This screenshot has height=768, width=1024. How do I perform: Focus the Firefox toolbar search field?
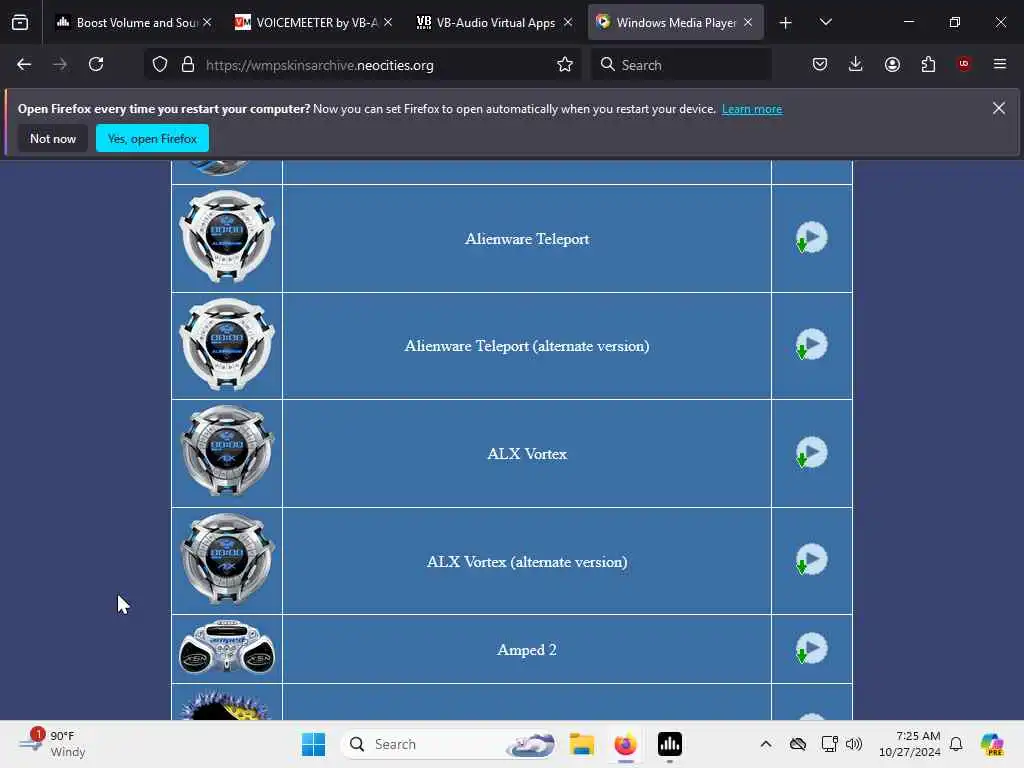pos(681,65)
